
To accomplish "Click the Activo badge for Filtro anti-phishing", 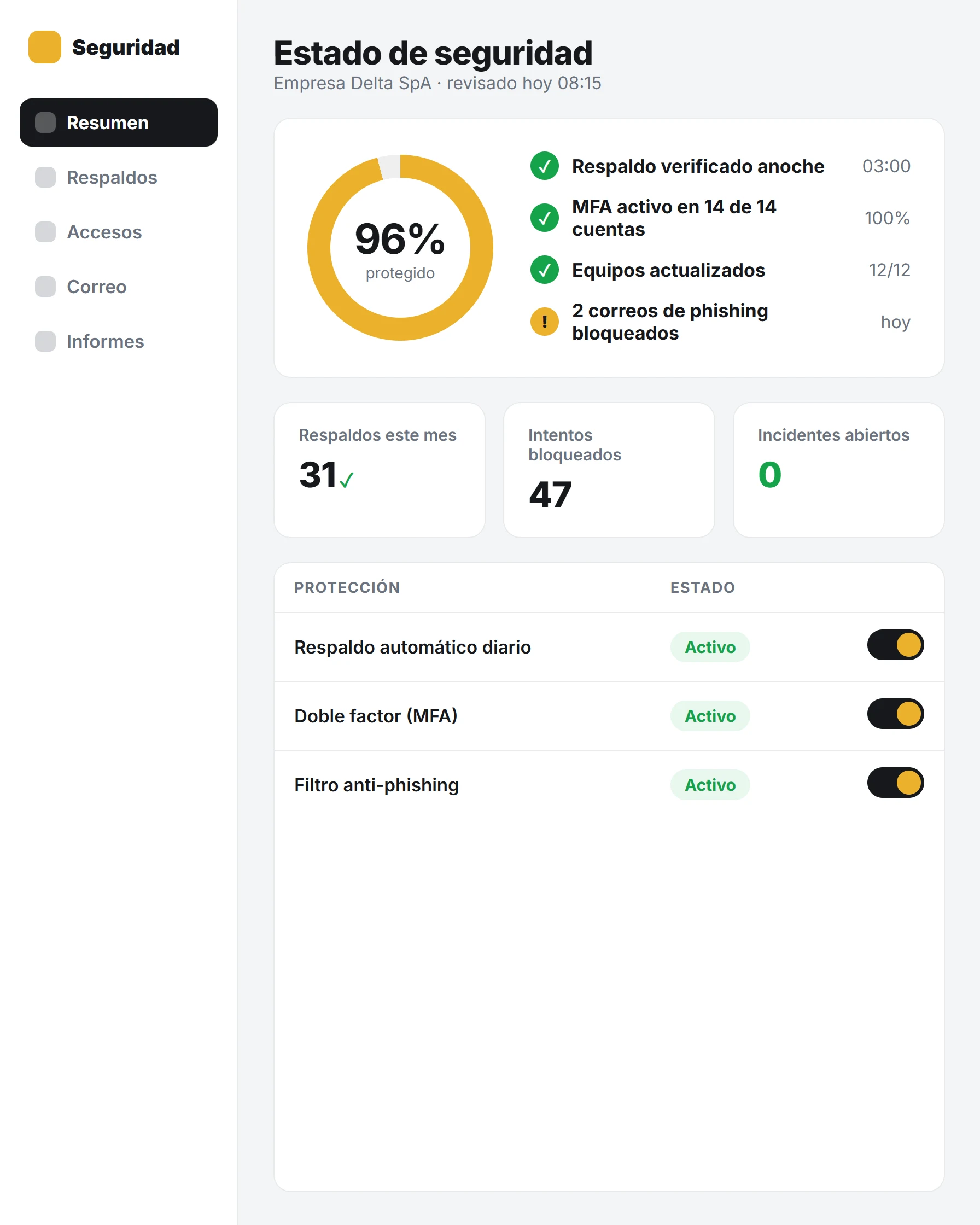I will pos(710,785).
